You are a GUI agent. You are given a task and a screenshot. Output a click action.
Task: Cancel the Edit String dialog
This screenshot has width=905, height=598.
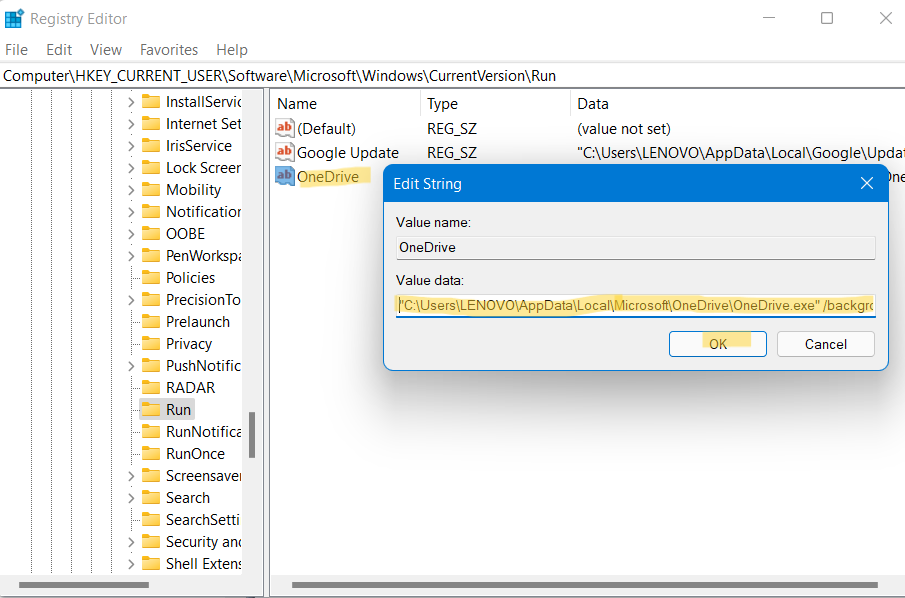pyautogui.click(x=825, y=344)
